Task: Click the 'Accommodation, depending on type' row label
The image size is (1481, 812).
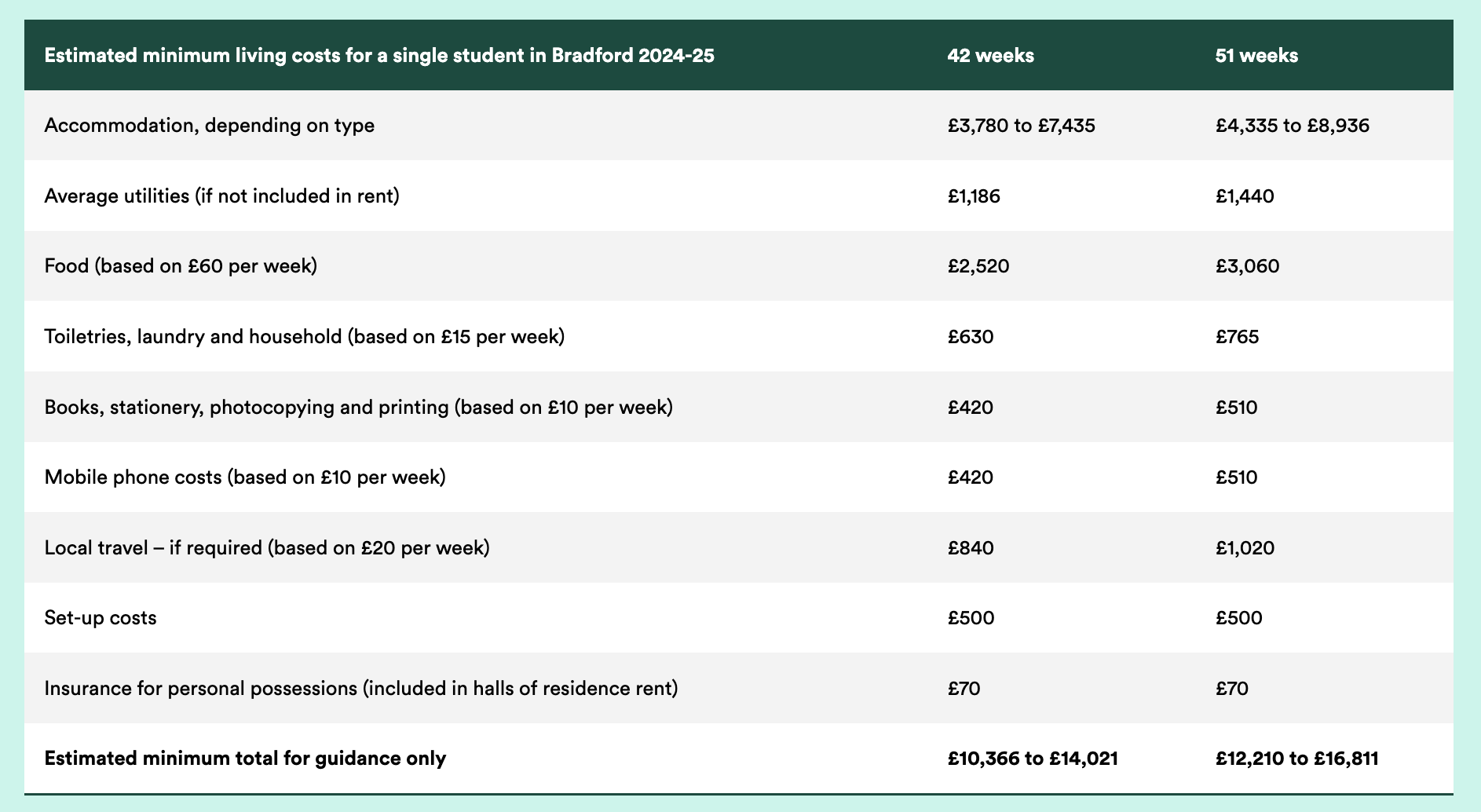Action: pos(210,126)
